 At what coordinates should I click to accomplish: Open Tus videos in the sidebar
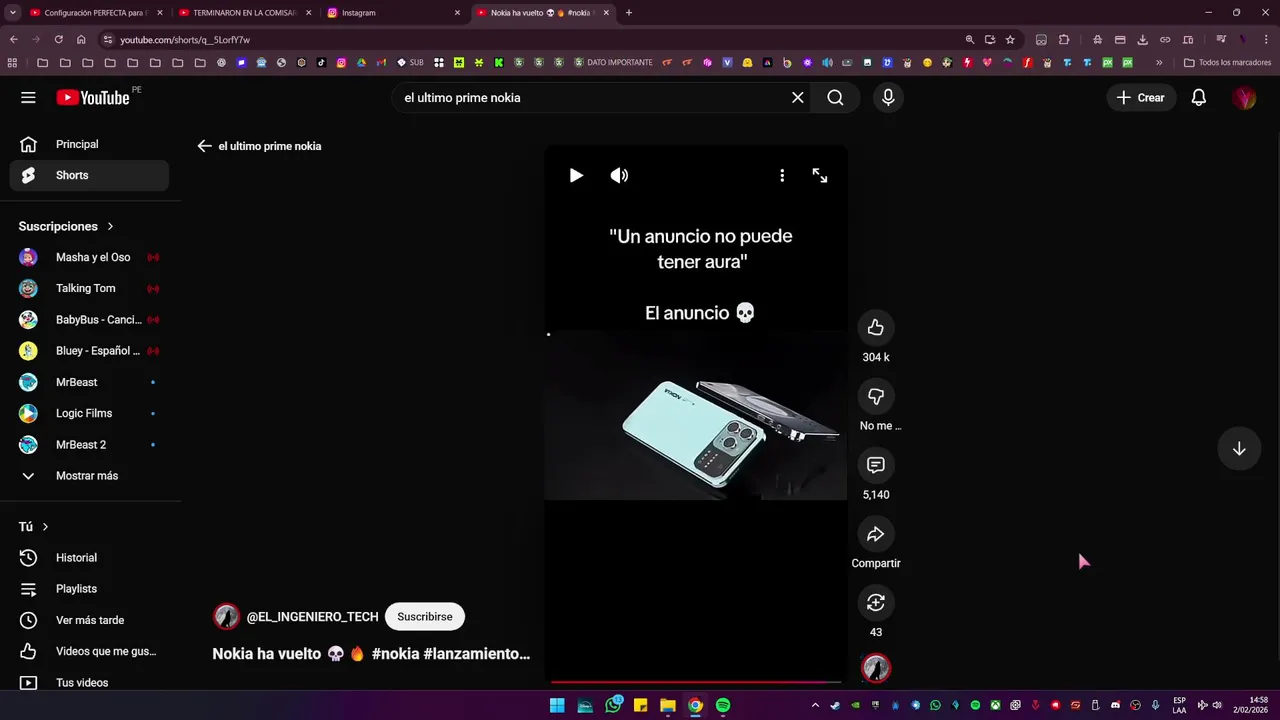tap(89, 682)
